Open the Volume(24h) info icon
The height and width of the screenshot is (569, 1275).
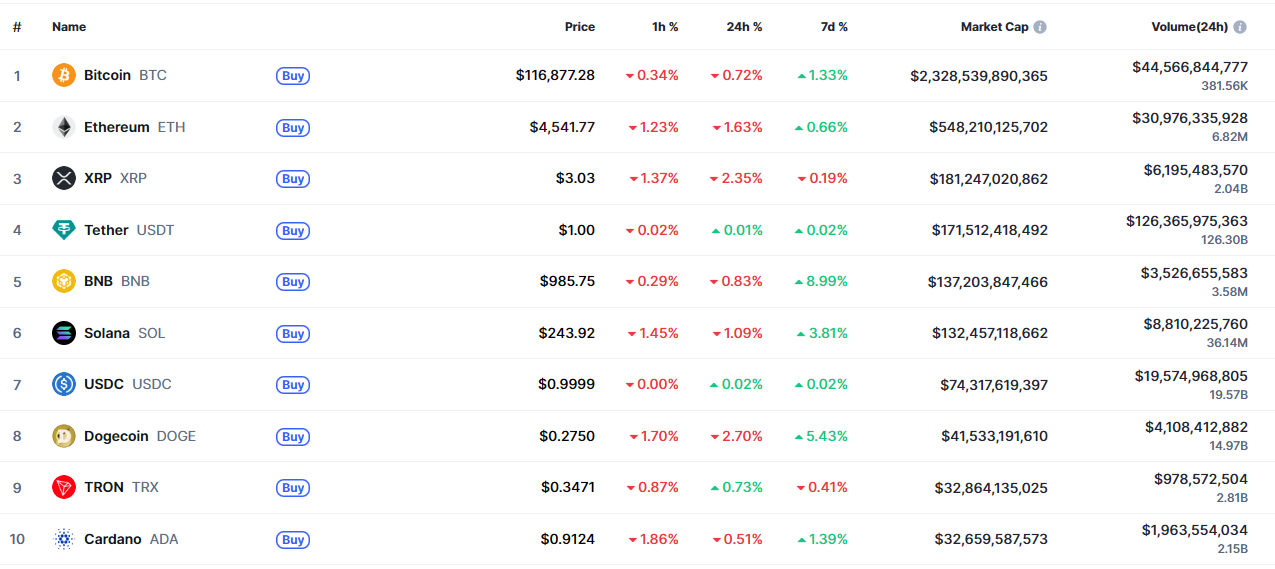coord(1240,27)
